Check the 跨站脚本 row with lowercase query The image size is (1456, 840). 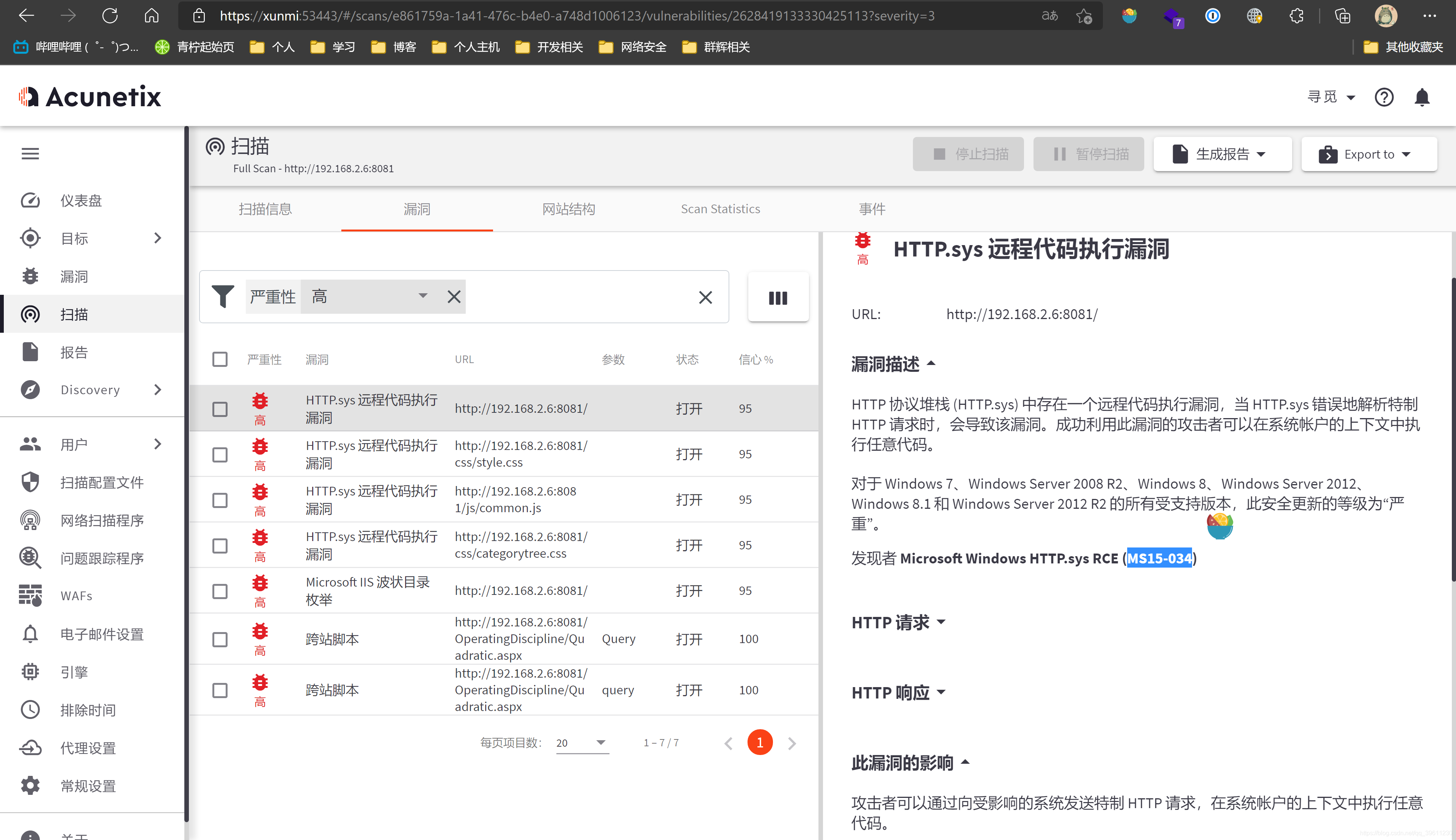click(220, 691)
